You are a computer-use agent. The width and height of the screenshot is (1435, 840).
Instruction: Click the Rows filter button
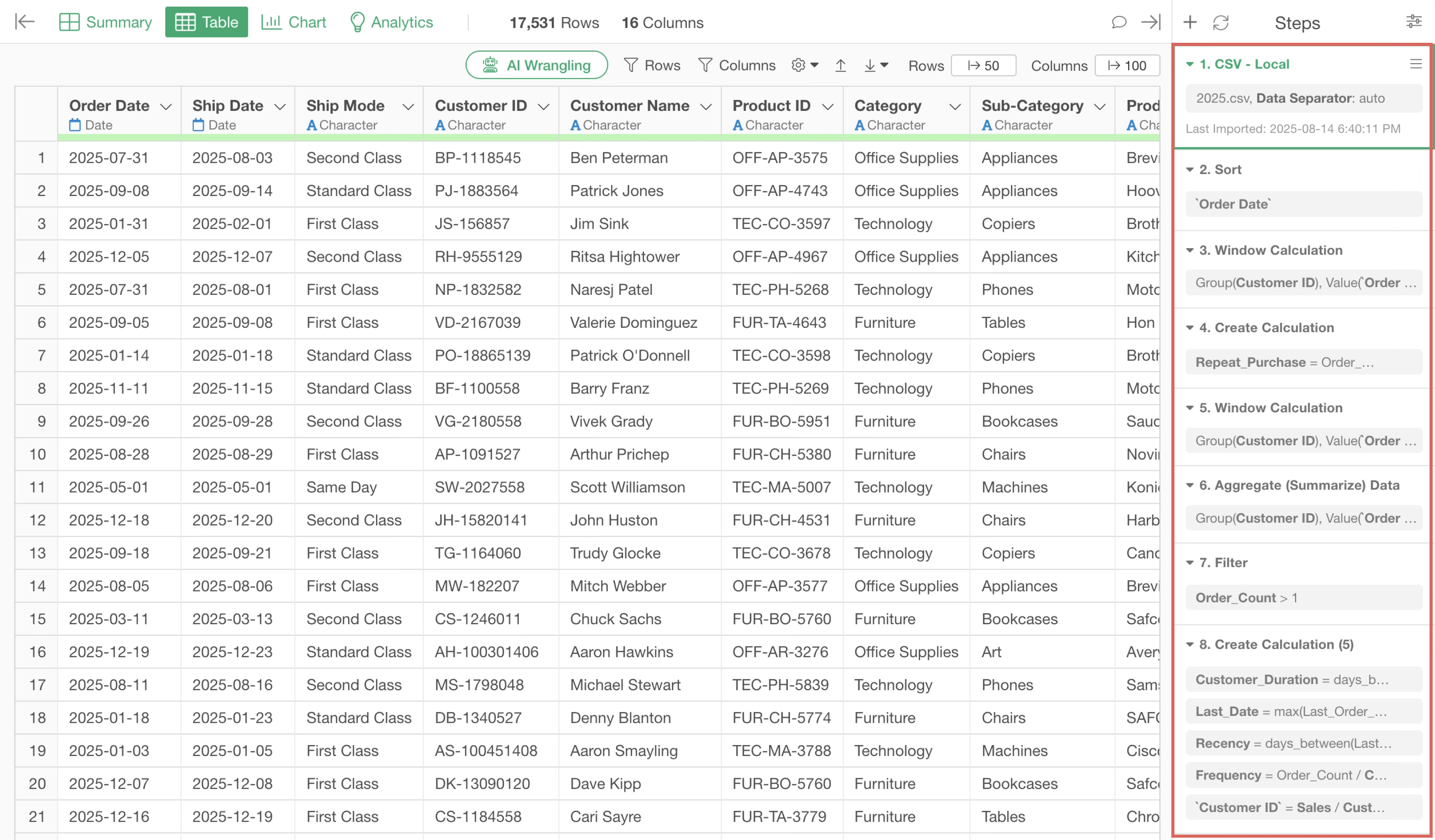point(652,65)
